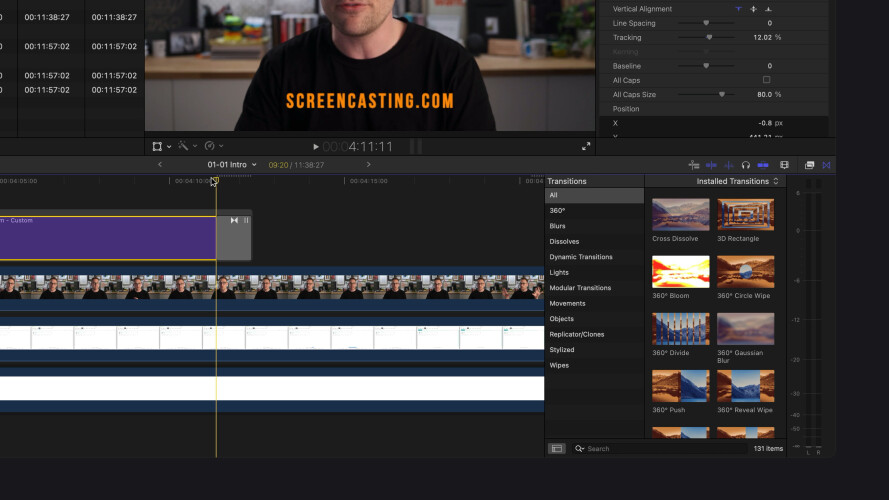The image size is (889, 500).
Task: Click the Tracking value 12.02
Action: pyautogui.click(x=763, y=37)
